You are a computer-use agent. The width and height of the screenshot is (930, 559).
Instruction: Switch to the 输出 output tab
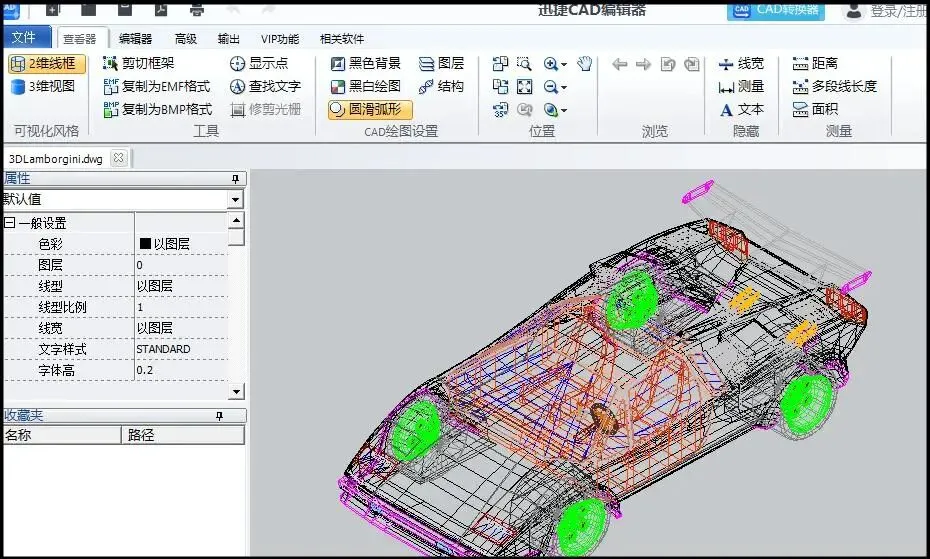(229, 39)
